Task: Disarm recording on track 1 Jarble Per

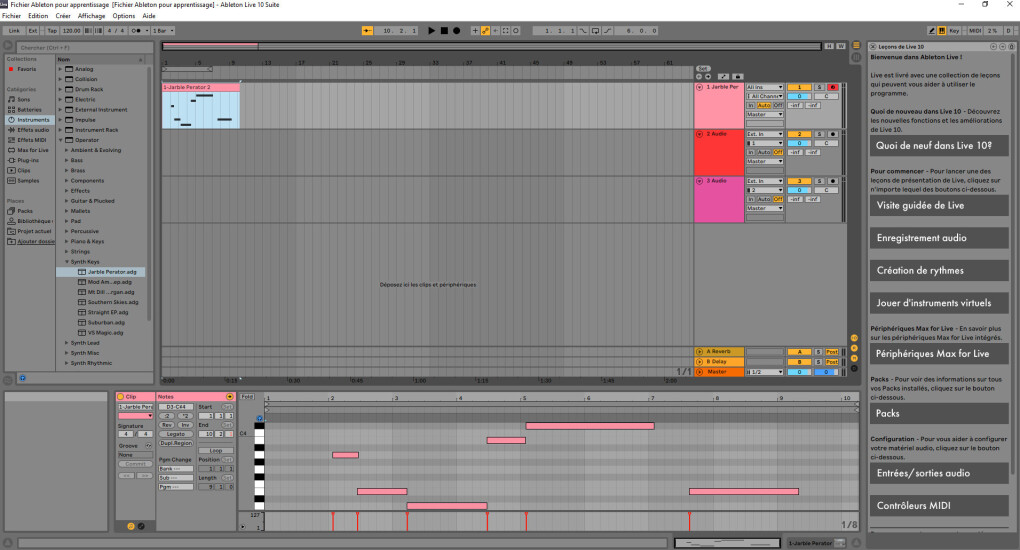Action: tap(832, 87)
